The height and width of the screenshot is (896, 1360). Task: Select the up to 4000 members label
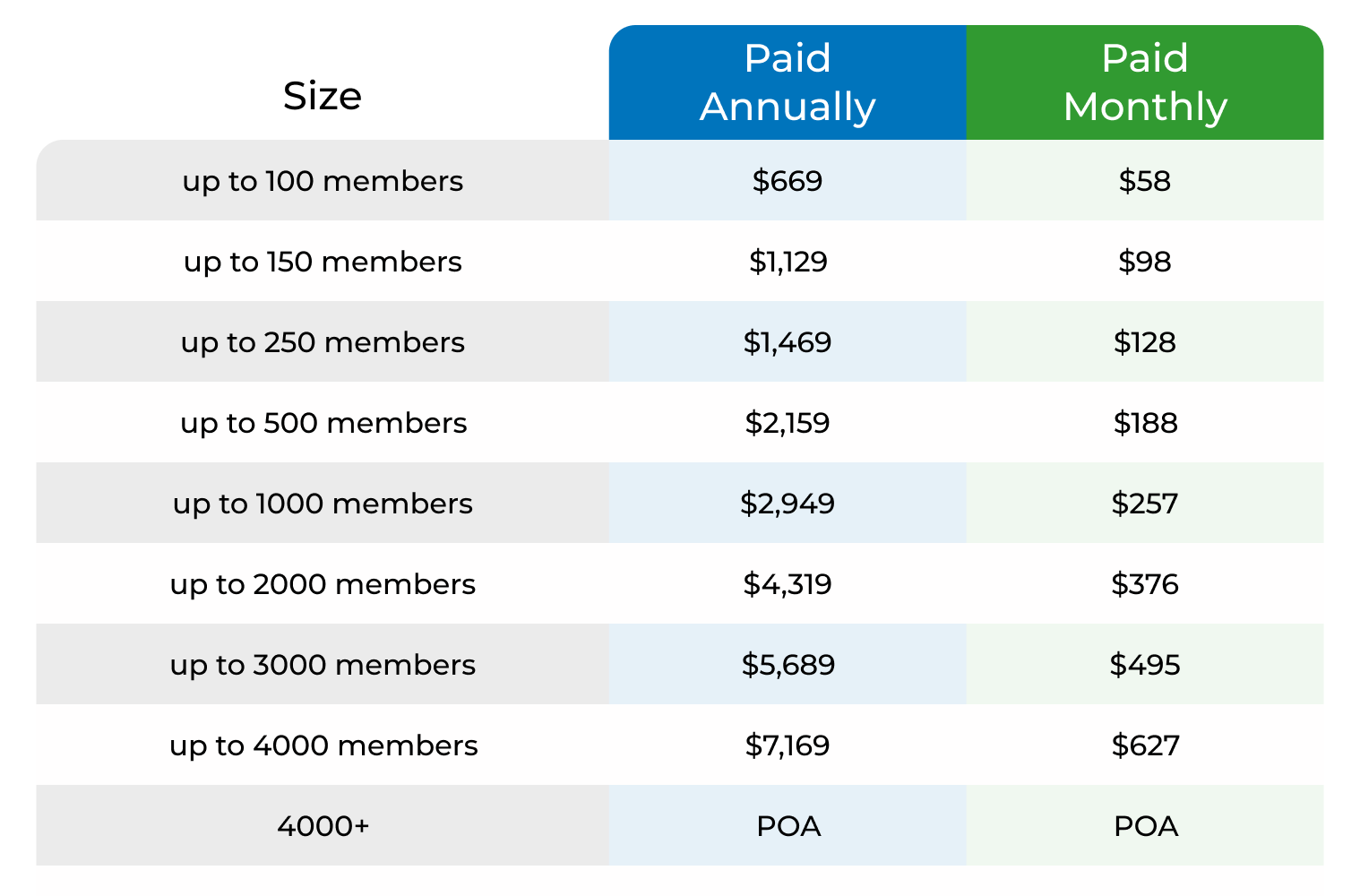click(x=323, y=745)
